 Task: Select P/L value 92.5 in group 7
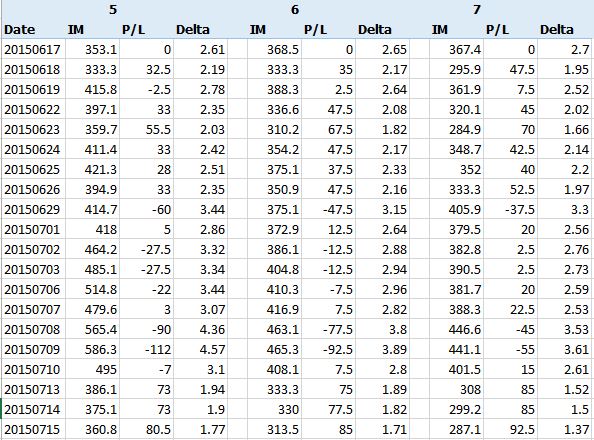point(510,429)
